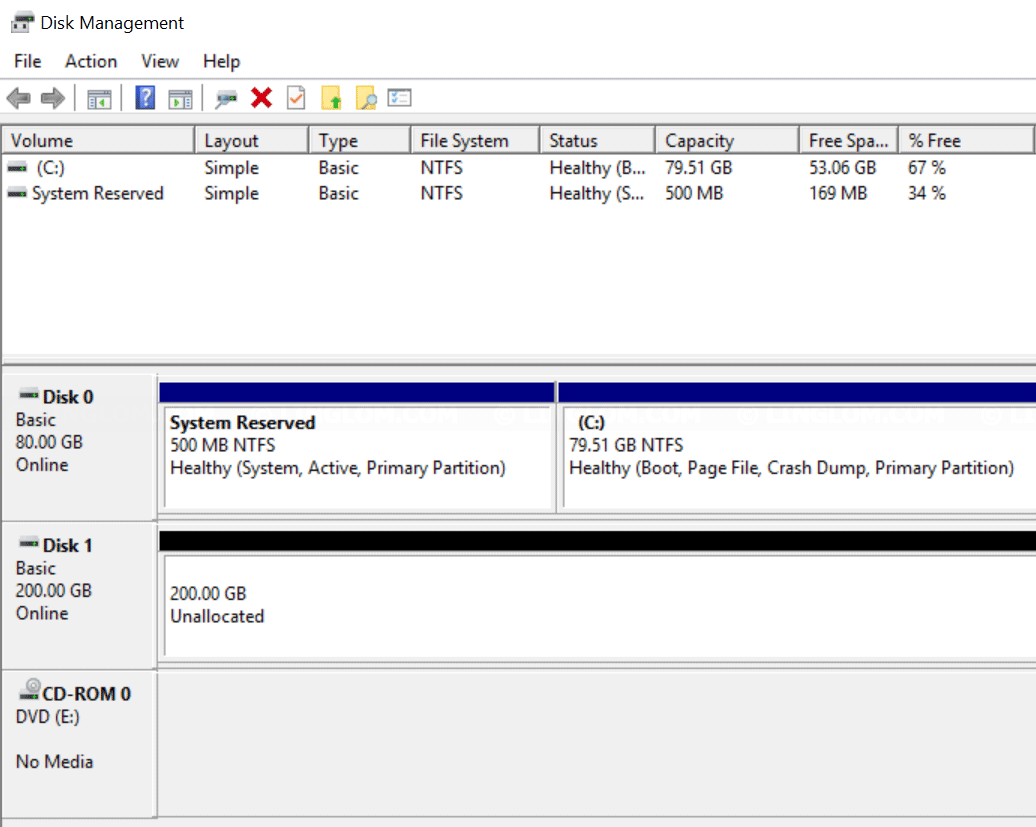Click the folder with green arrow icon
The width and height of the screenshot is (1036, 827).
(331, 98)
